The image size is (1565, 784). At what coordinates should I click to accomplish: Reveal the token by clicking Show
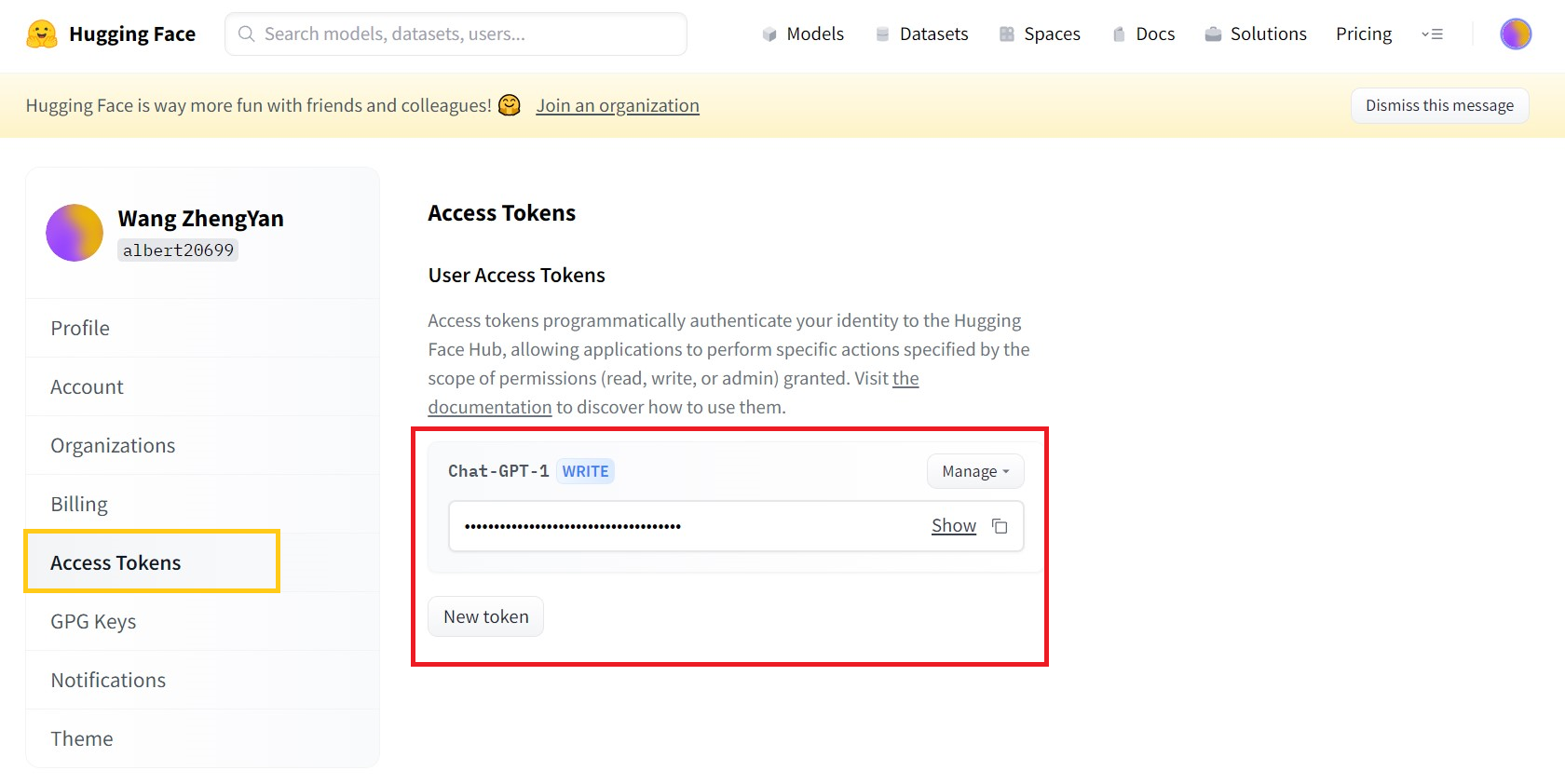pos(954,526)
